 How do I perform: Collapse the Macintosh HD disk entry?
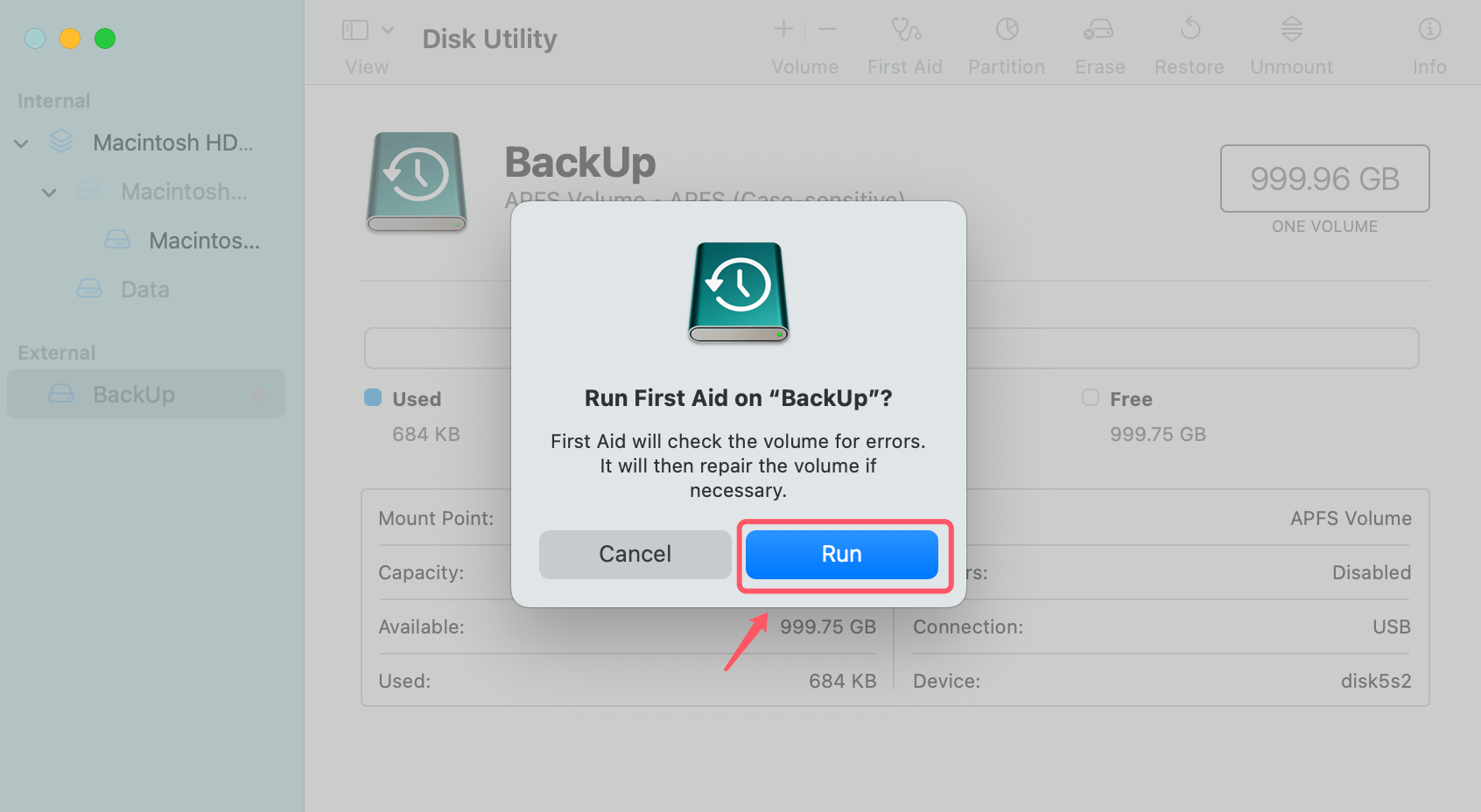[x=20, y=143]
